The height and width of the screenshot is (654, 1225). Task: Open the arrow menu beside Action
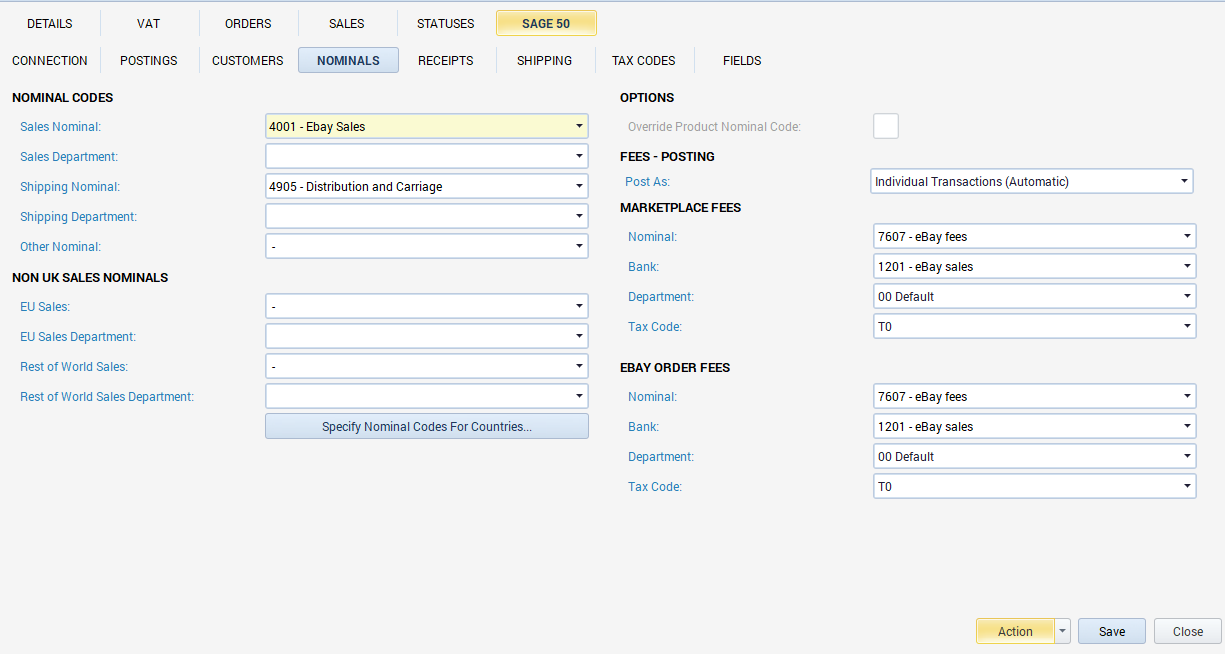point(1062,632)
